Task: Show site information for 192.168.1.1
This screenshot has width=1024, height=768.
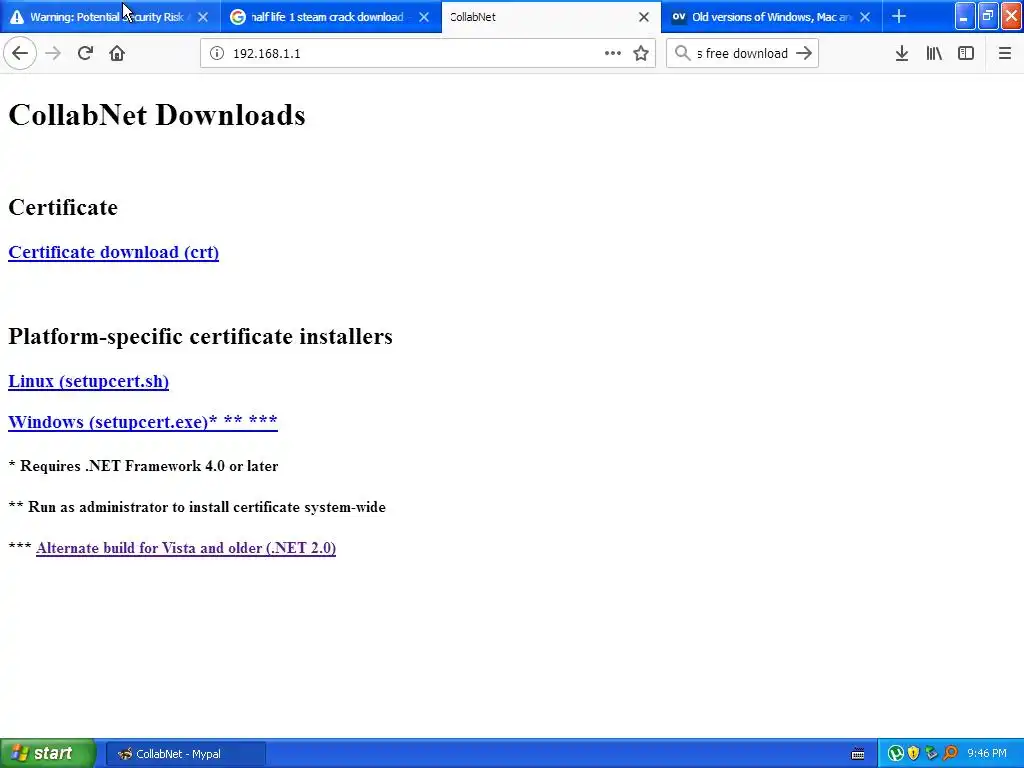Action: [x=217, y=53]
